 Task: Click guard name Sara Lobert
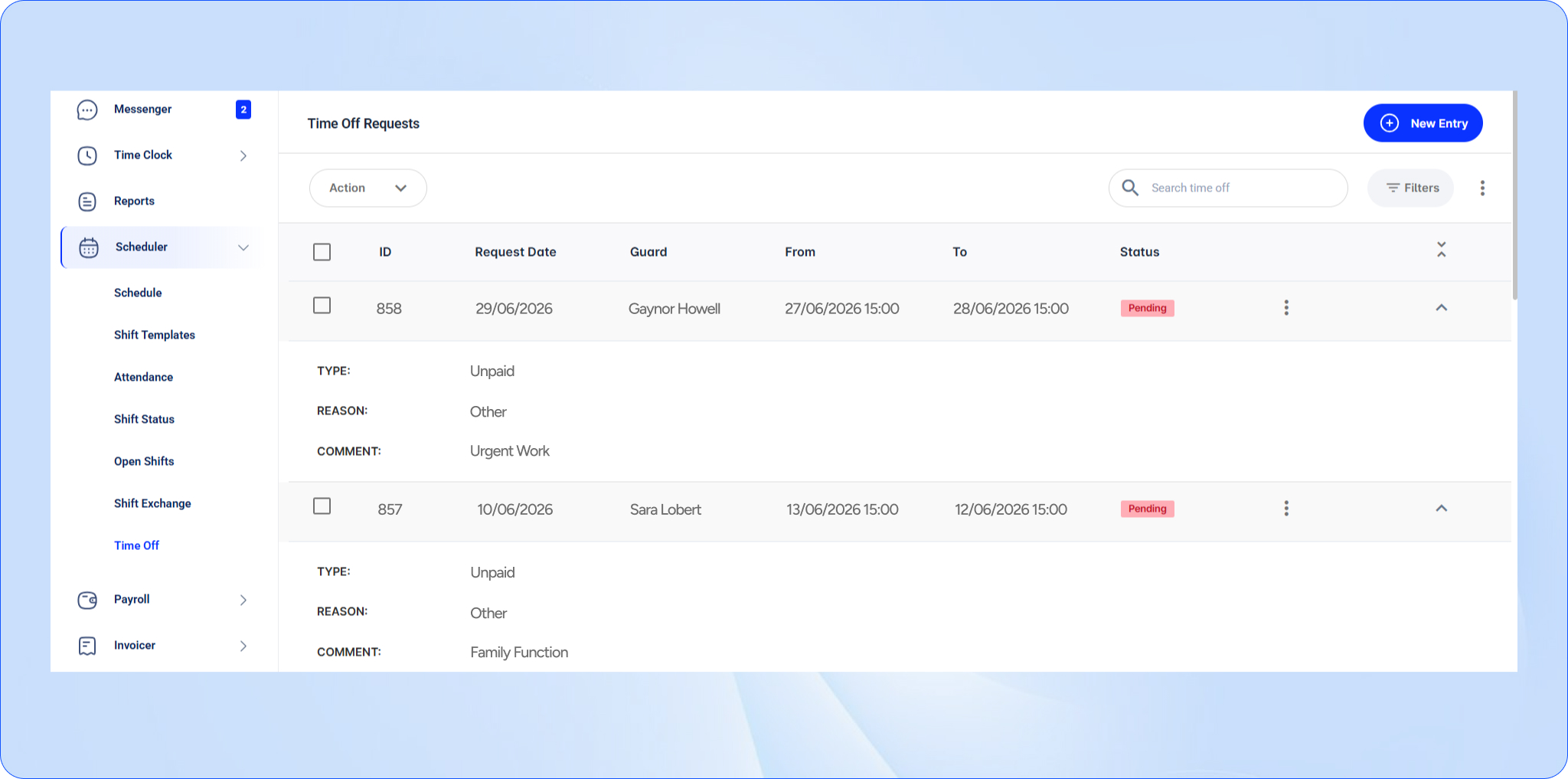click(x=665, y=509)
